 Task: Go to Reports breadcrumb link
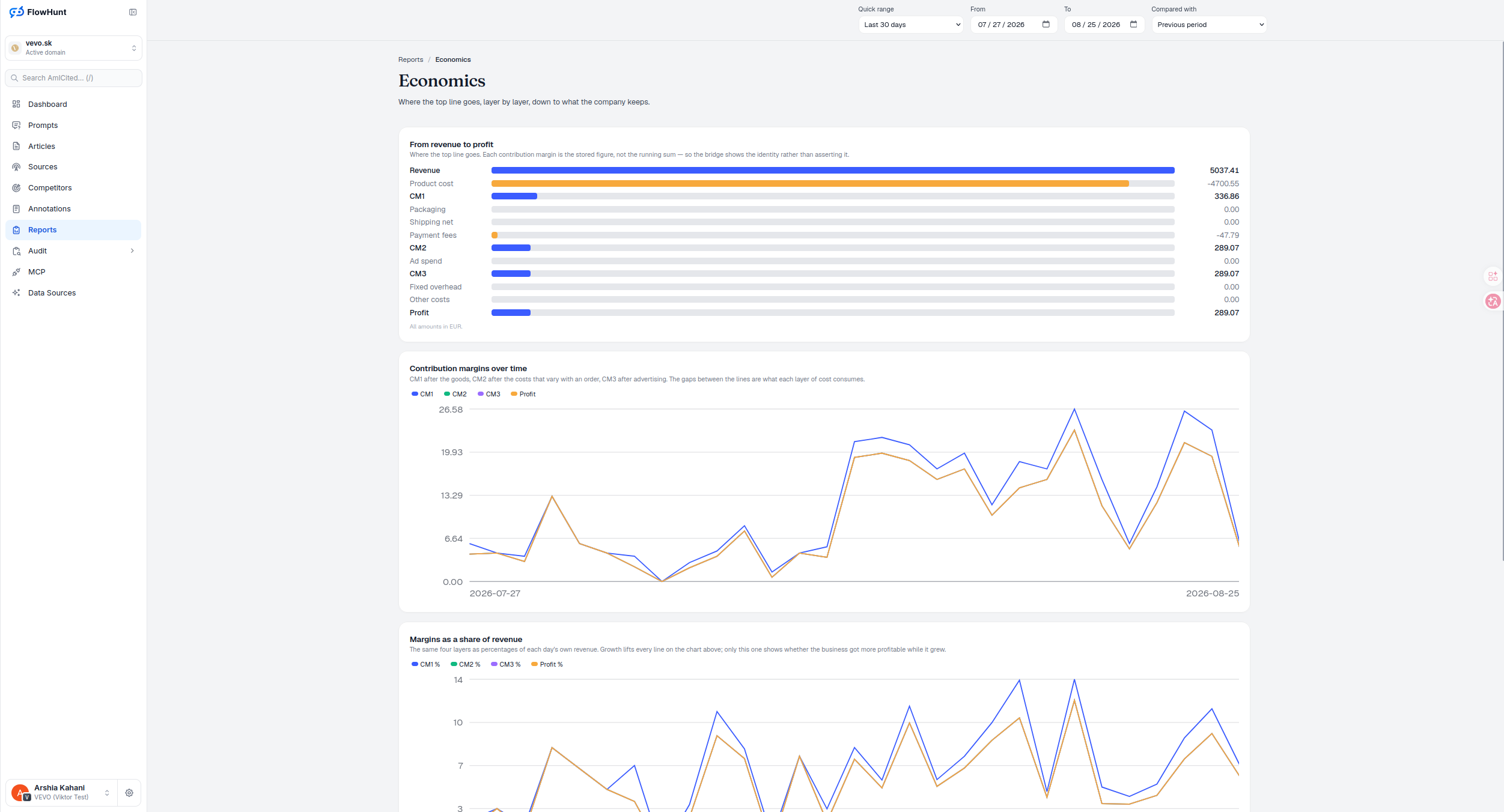pyautogui.click(x=410, y=60)
